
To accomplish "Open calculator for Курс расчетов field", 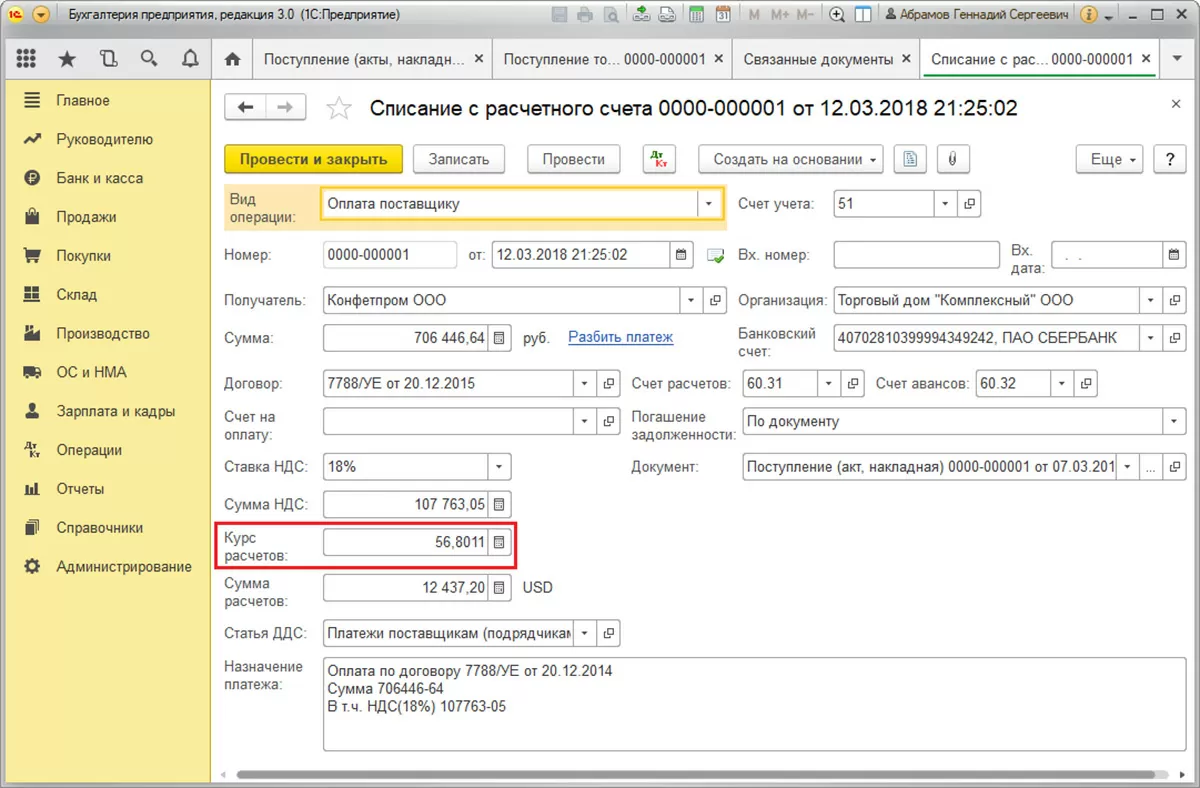I will click(x=501, y=543).
